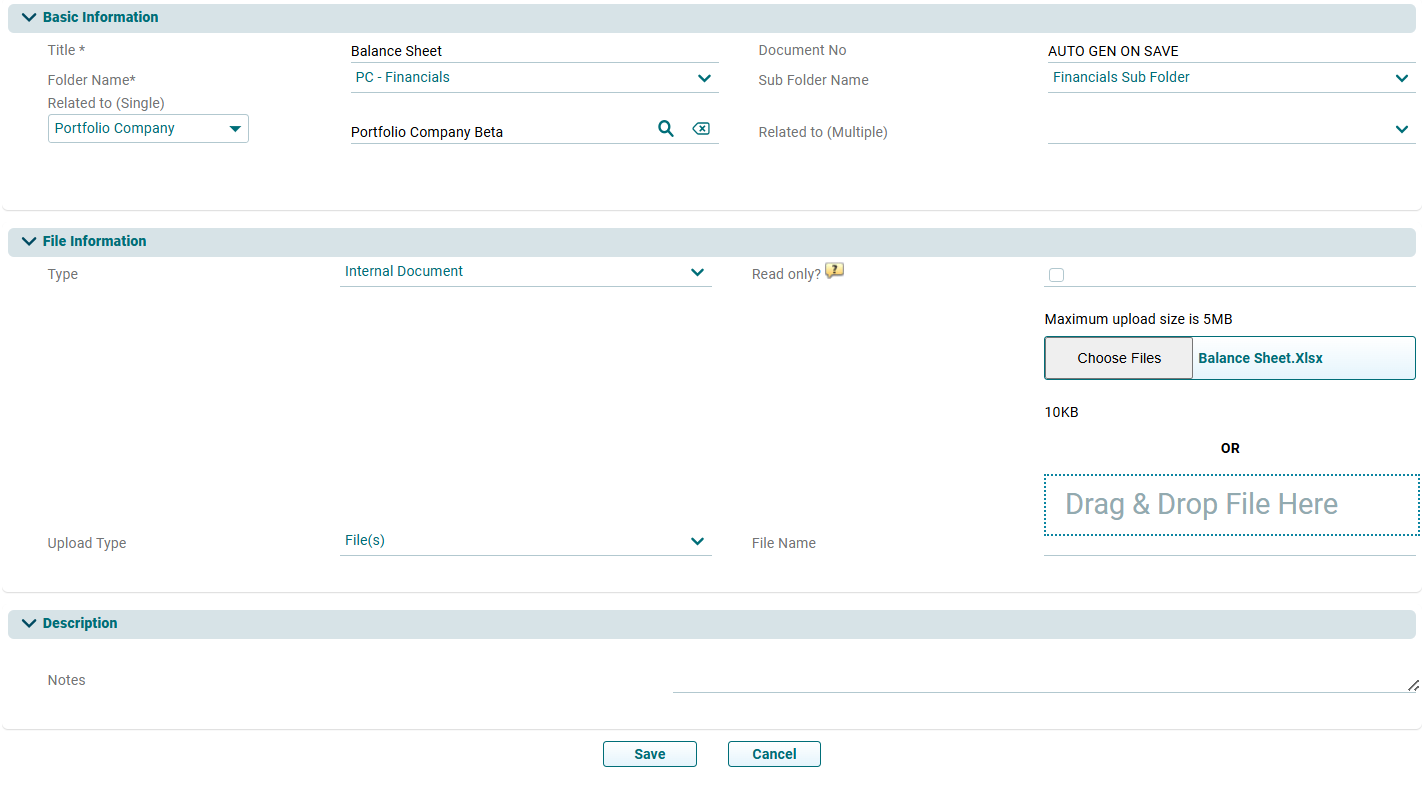
Task: Click the Choose Files button
Action: 1119,358
